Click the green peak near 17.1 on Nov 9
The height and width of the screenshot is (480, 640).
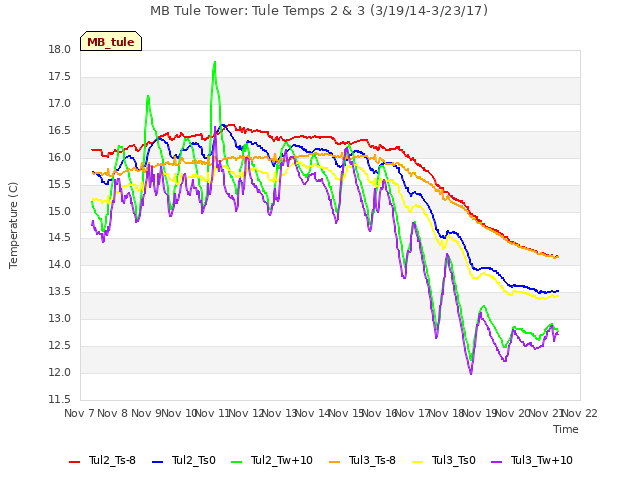(x=148, y=97)
